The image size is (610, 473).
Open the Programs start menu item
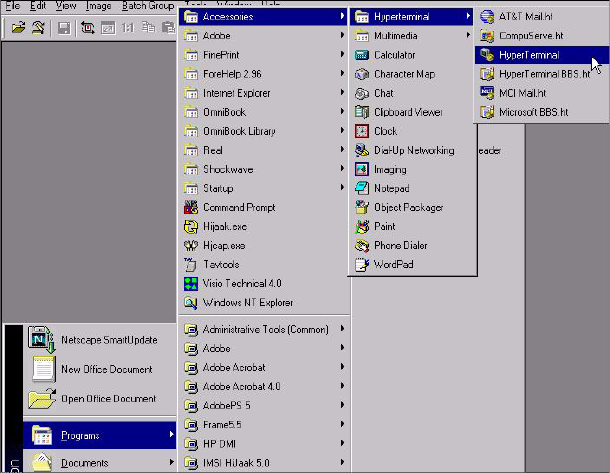point(100,435)
